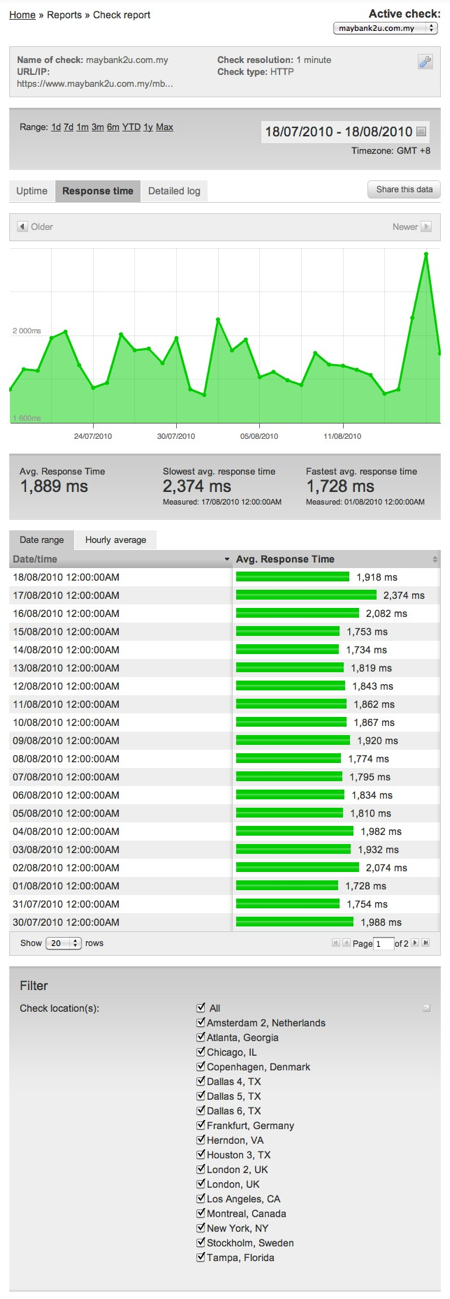Select row 30/07/2010 12:00:00AM
This screenshot has width=450, height=1299.
click(x=225, y=921)
